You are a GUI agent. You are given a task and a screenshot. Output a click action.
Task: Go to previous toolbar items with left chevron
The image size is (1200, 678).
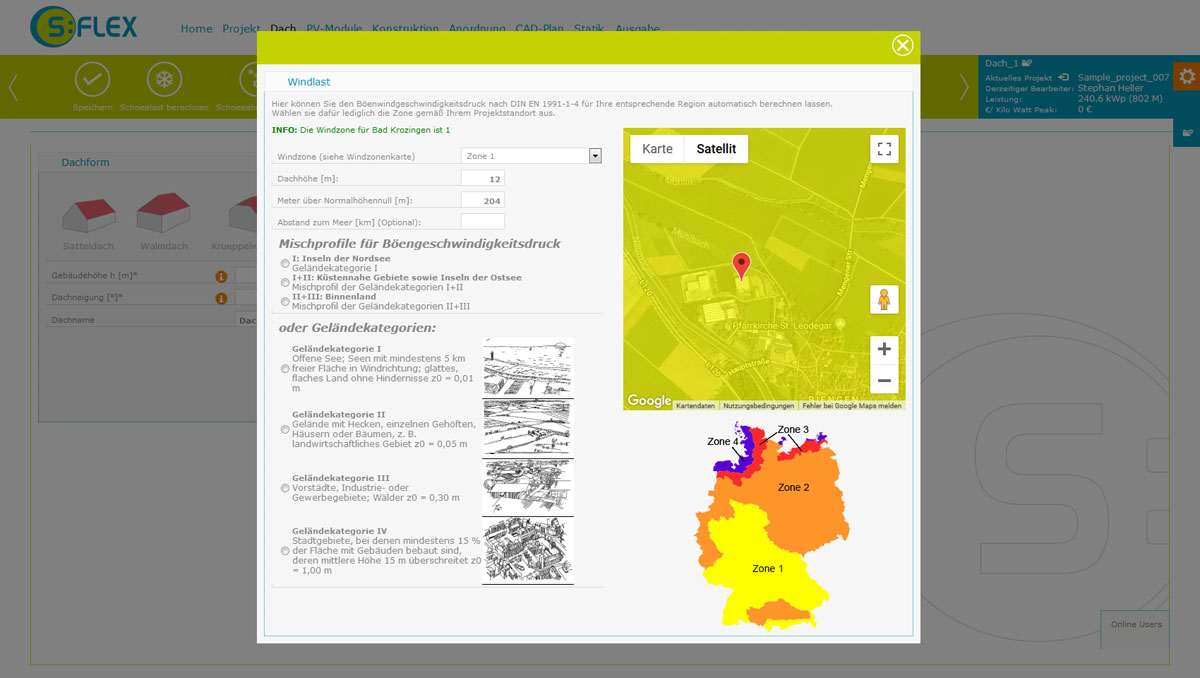click(14, 87)
